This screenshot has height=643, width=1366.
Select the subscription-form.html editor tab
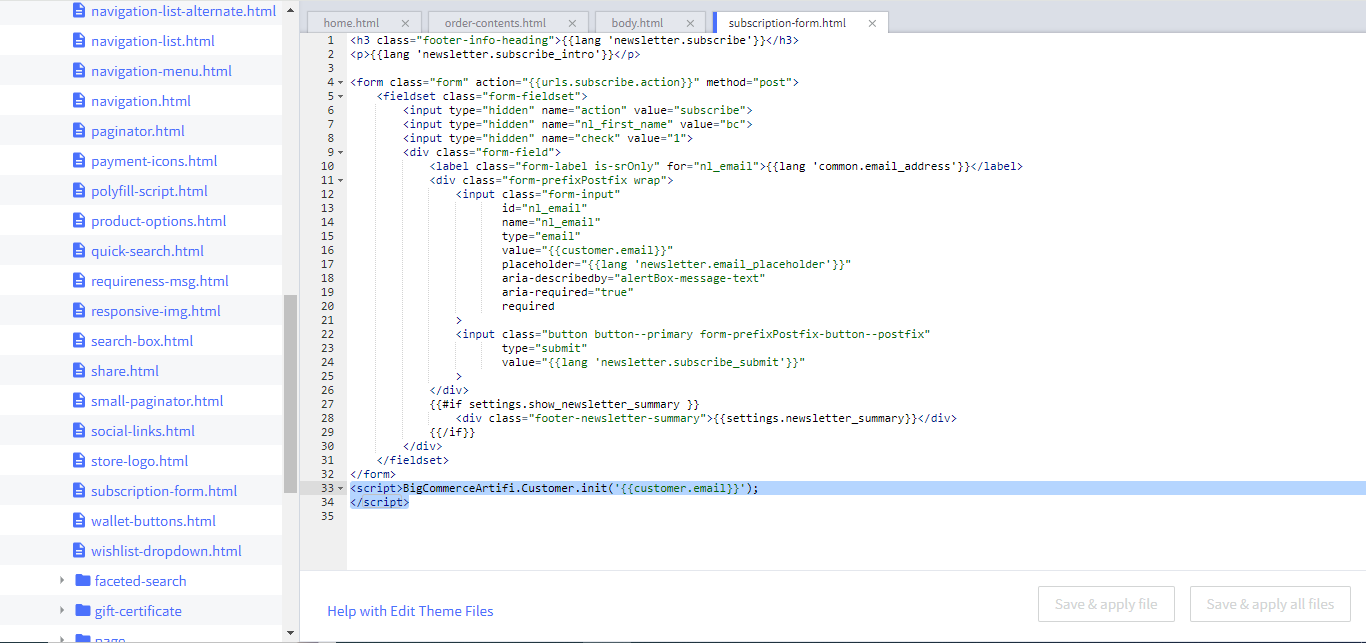point(787,23)
